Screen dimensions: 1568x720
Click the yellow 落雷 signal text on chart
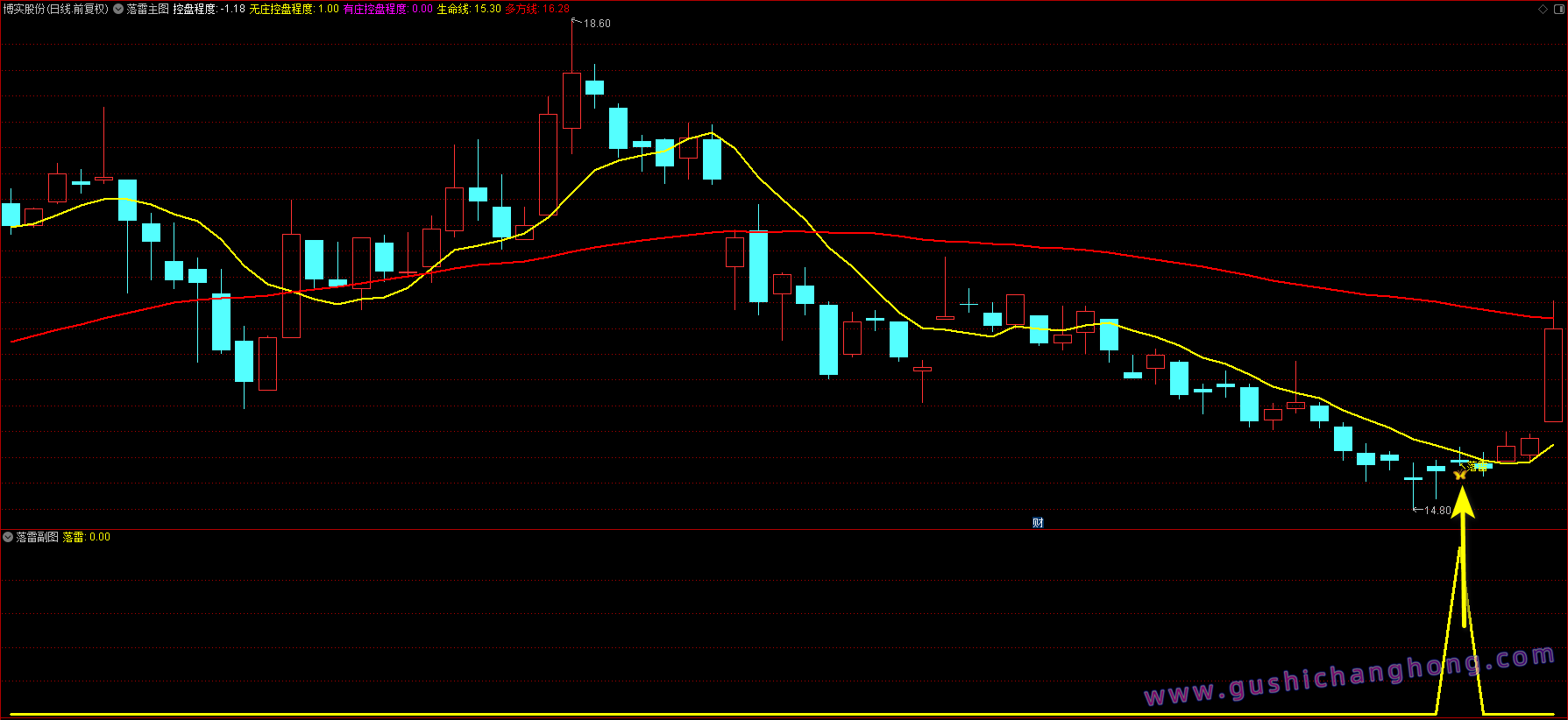pyautogui.click(x=1478, y=468)
